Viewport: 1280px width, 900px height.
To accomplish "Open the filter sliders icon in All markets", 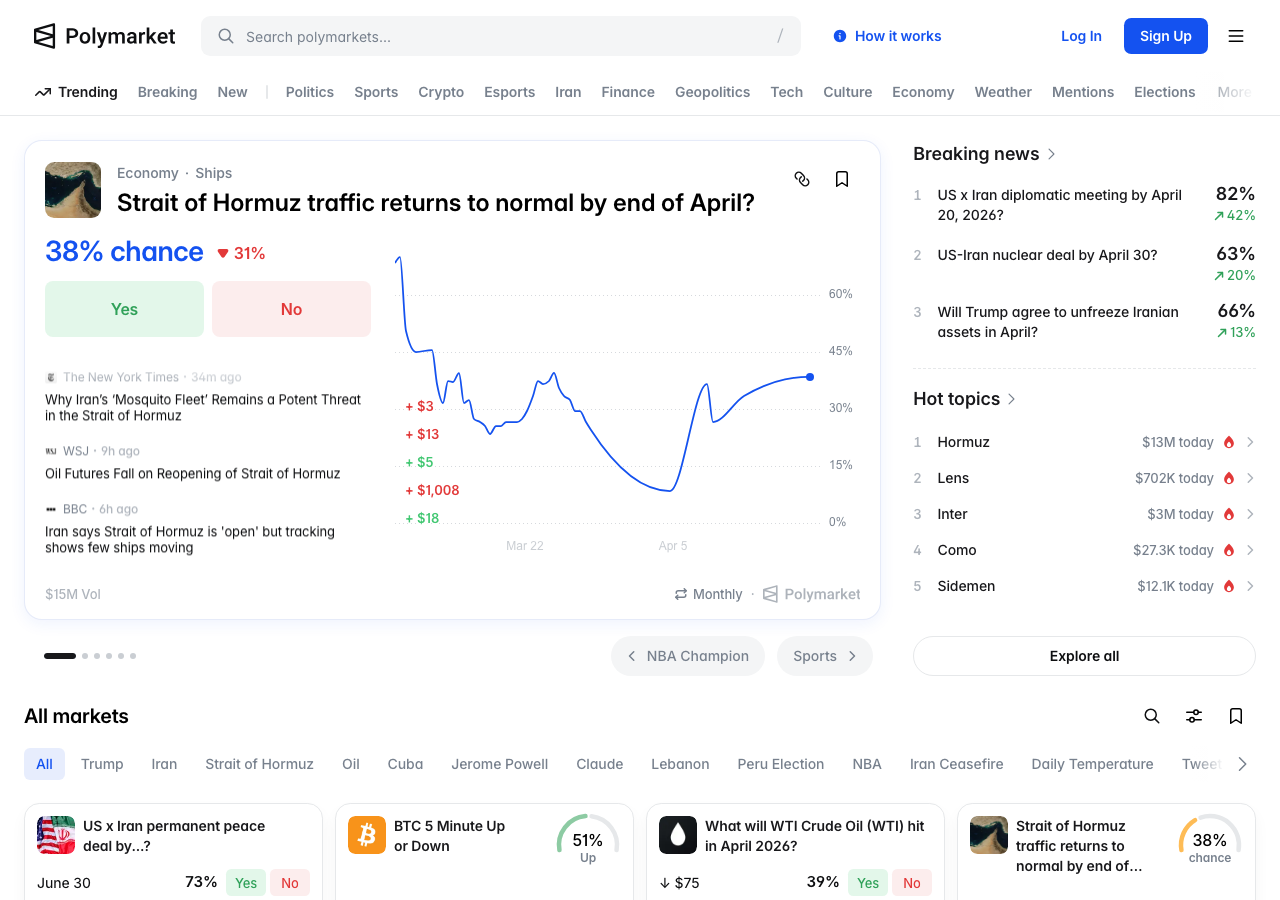I will click(x=1194, y=716).
